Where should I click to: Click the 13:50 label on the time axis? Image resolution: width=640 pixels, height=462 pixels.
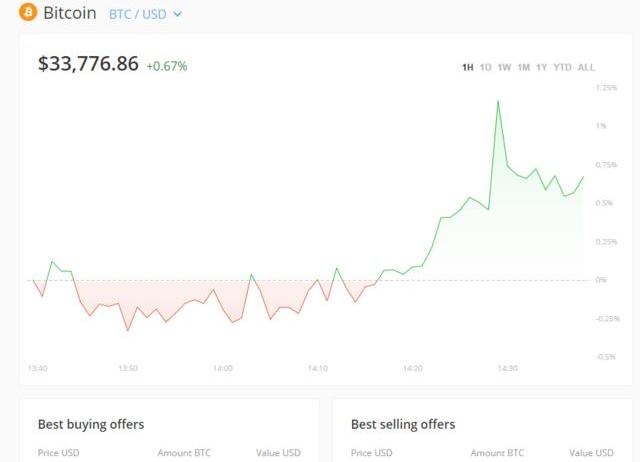[127, 369]
